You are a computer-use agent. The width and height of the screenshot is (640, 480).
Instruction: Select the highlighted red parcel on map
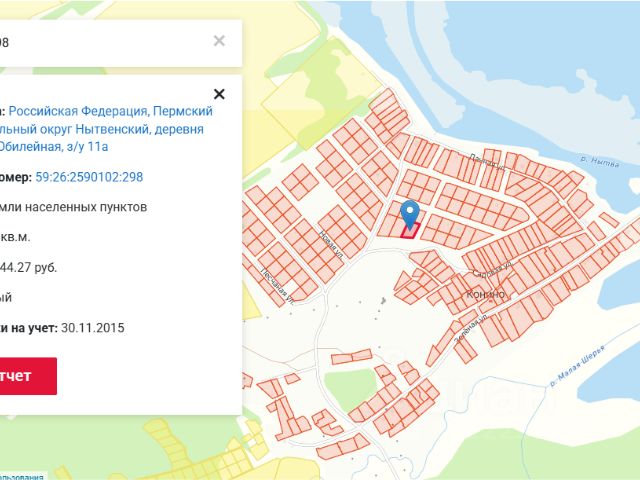click(x=411, y=231)
